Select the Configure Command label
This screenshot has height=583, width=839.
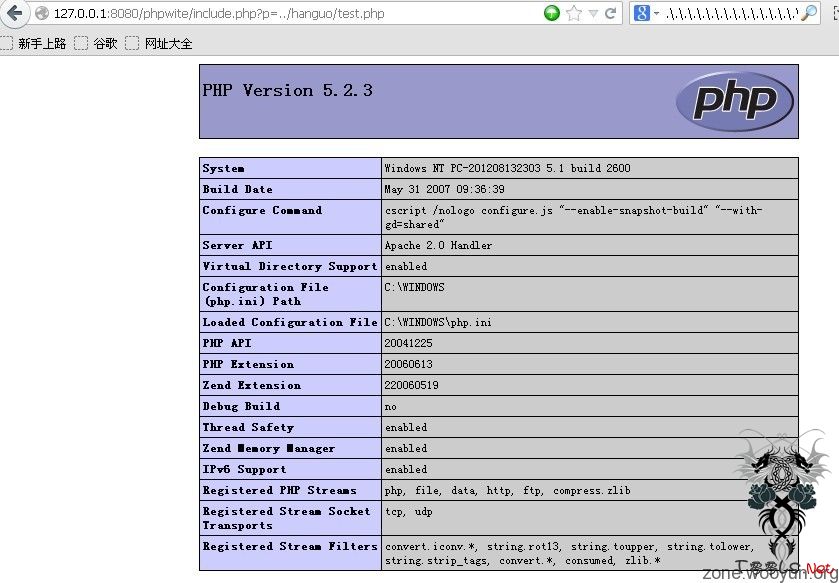click(262, 210)
